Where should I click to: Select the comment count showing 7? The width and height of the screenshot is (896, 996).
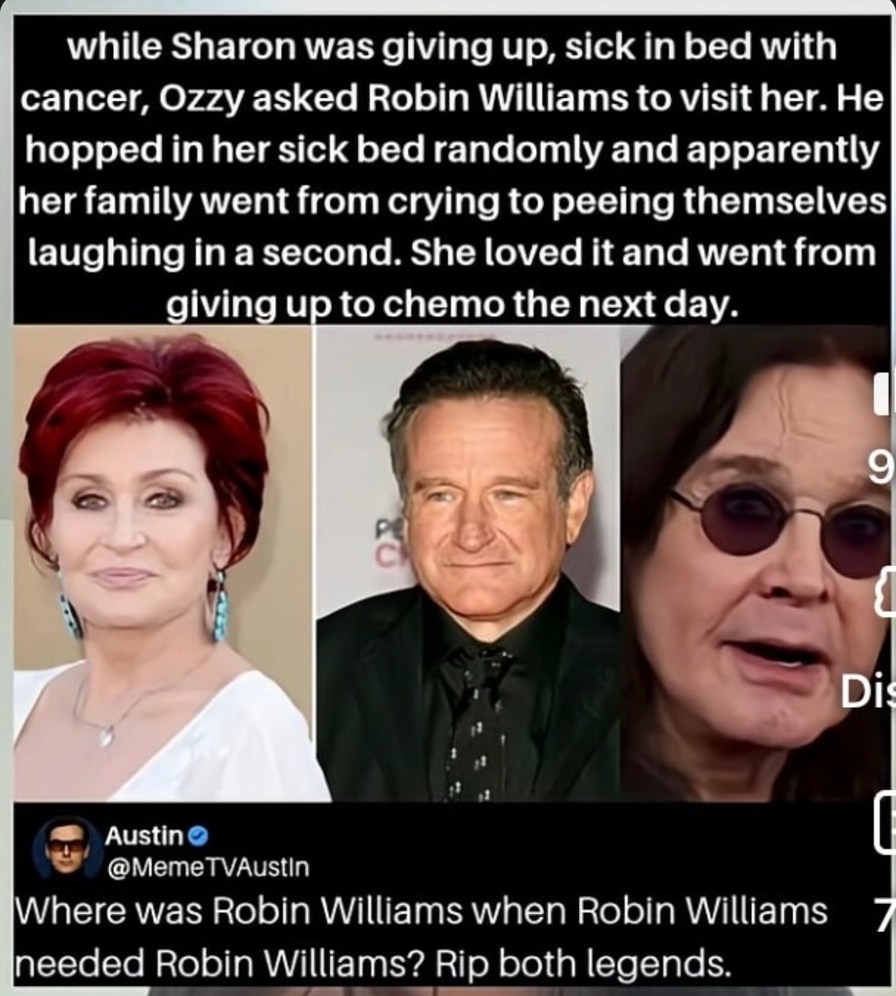coord(885,915)
